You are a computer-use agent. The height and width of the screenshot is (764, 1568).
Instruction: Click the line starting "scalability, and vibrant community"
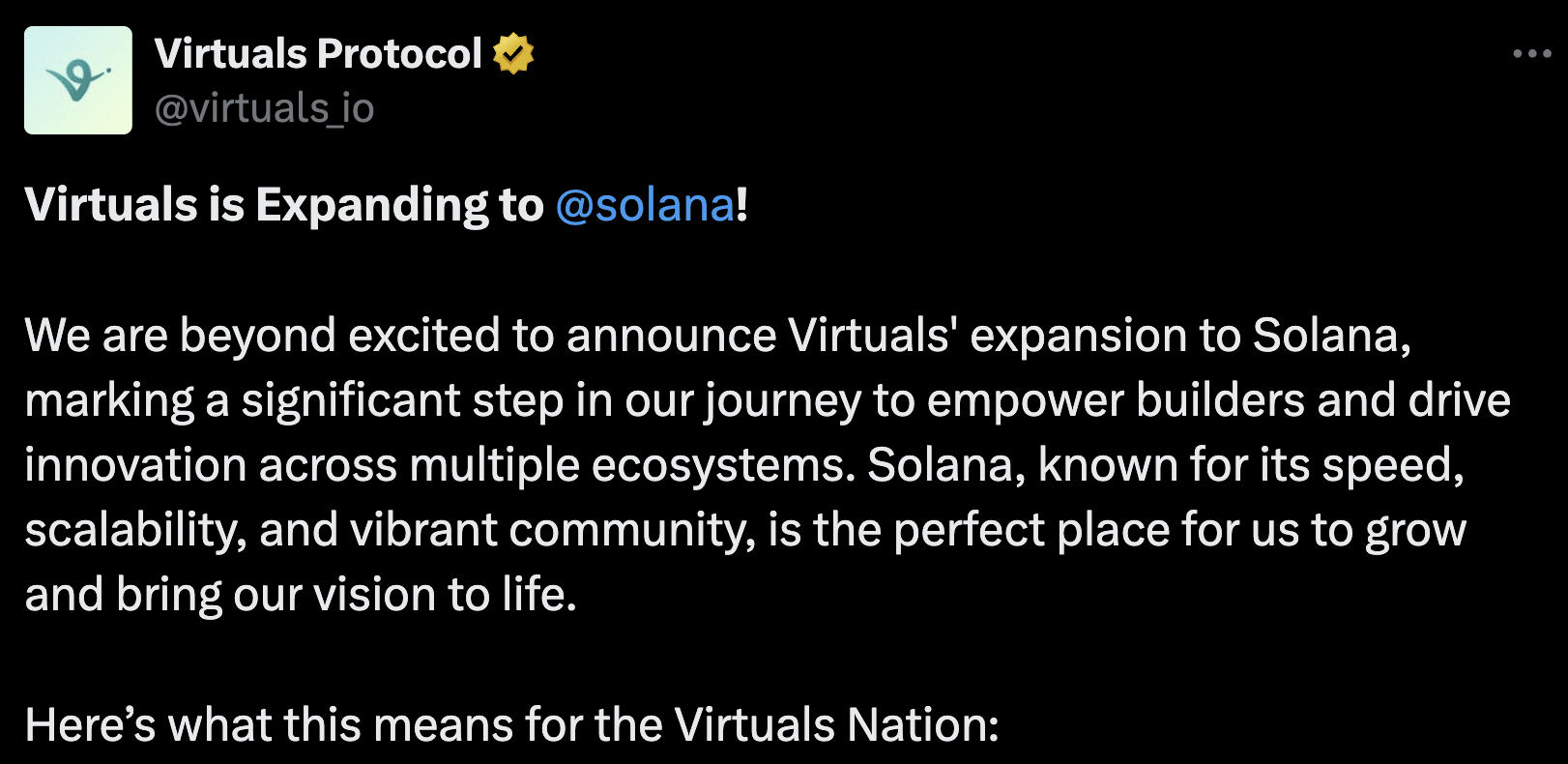[745, 530]
